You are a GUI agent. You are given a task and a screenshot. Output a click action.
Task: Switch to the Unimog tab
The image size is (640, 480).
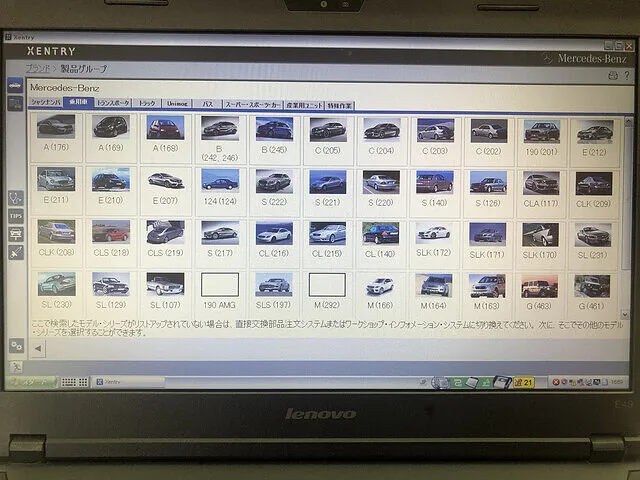(177, 104)
